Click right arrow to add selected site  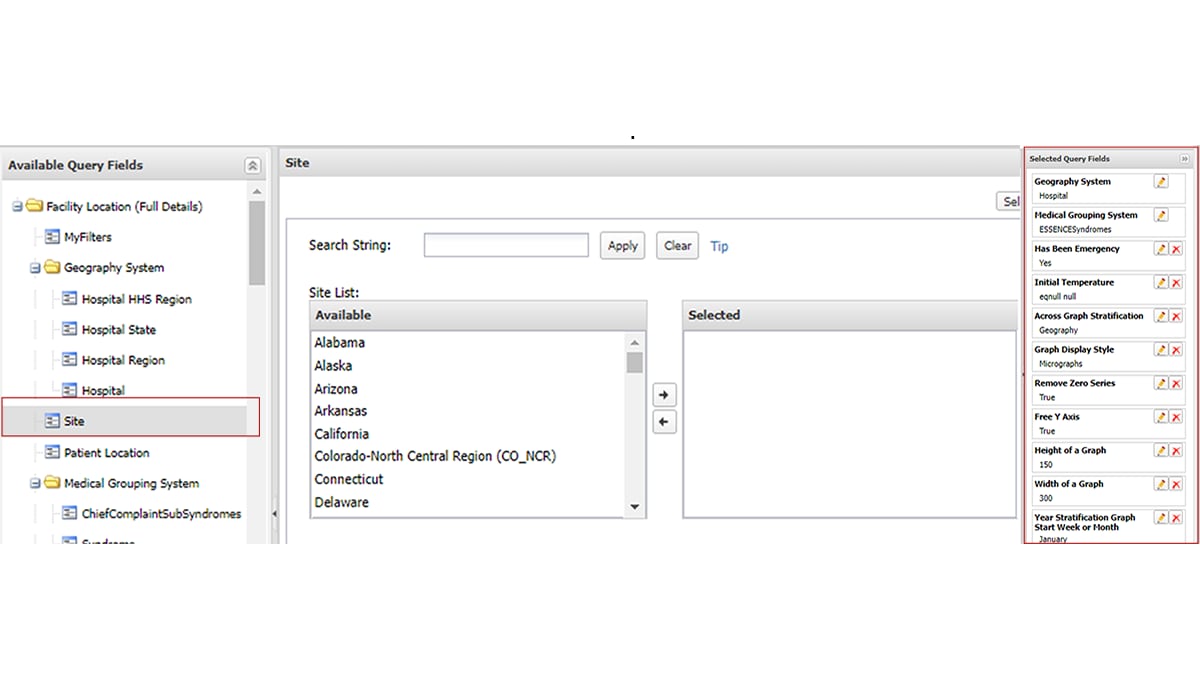663,395
